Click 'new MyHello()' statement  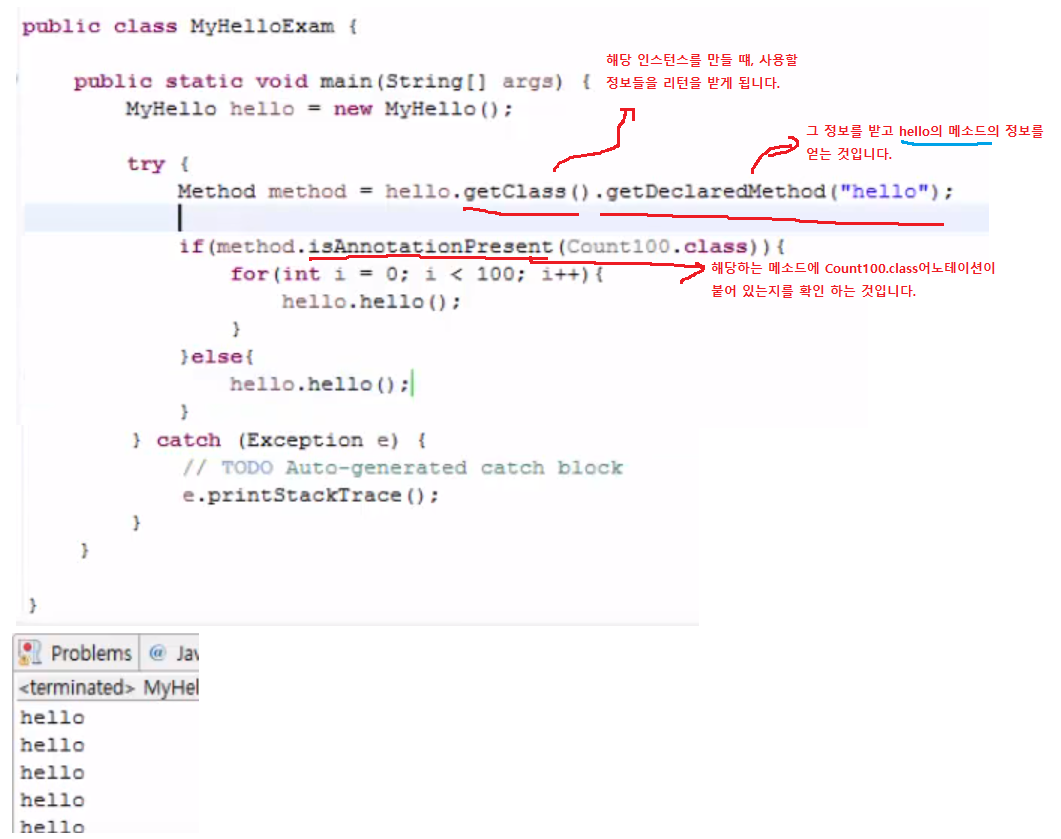tap(422, 109)
